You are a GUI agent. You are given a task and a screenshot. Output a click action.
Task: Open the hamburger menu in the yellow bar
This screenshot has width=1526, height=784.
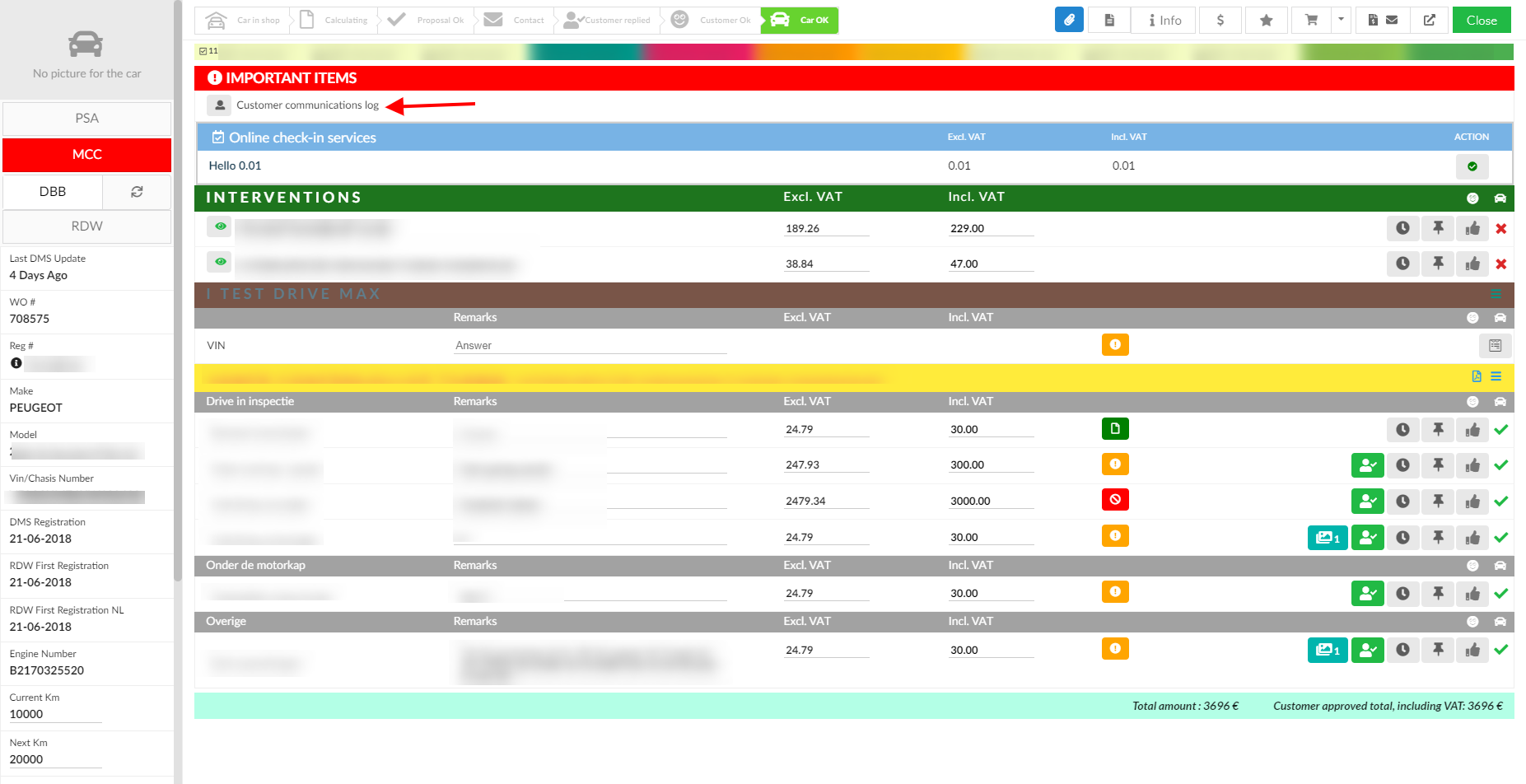[1496, 376]
